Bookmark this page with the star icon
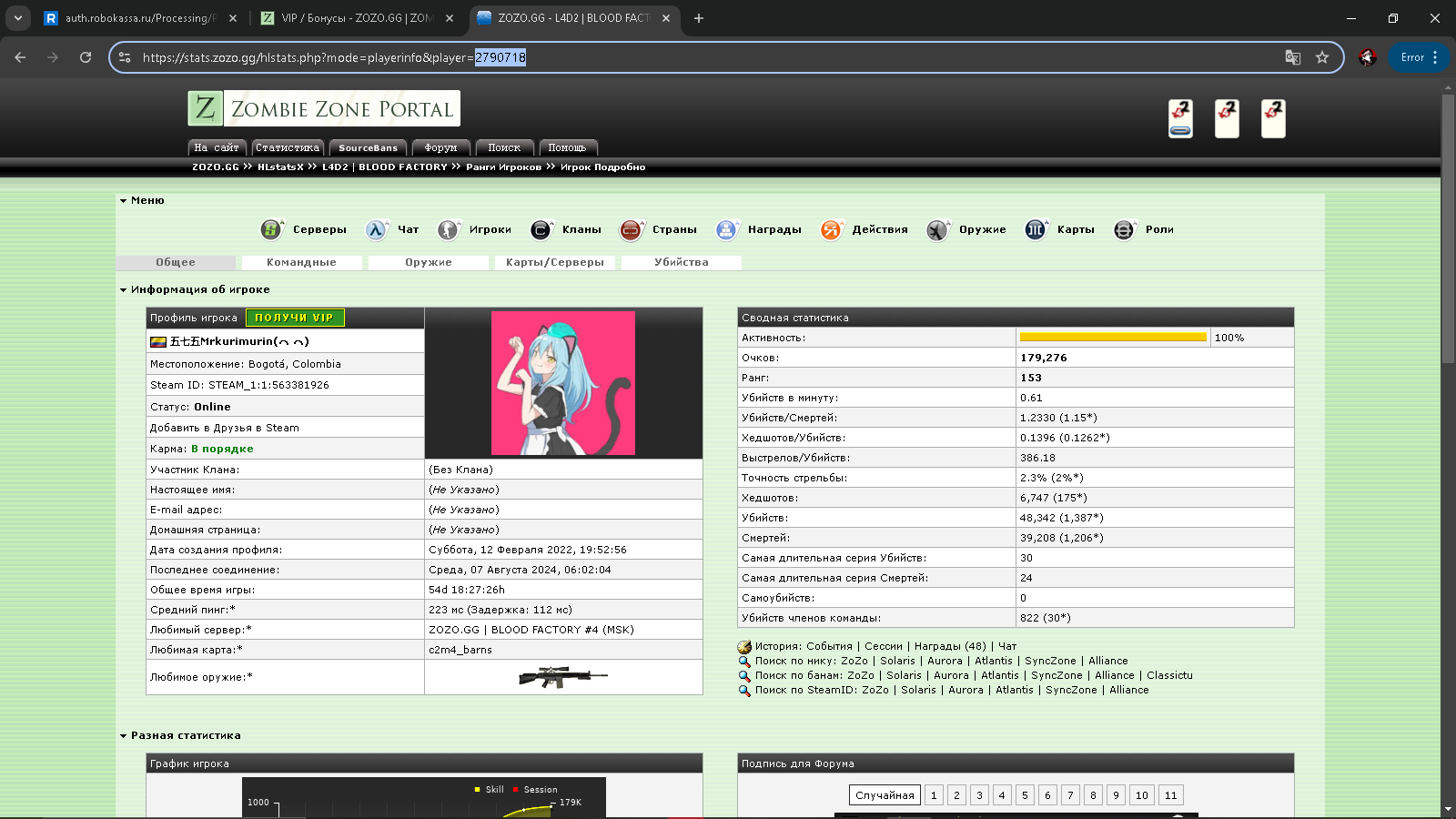The height and width of the screenshot is (819, 1456). (1322, 57)
